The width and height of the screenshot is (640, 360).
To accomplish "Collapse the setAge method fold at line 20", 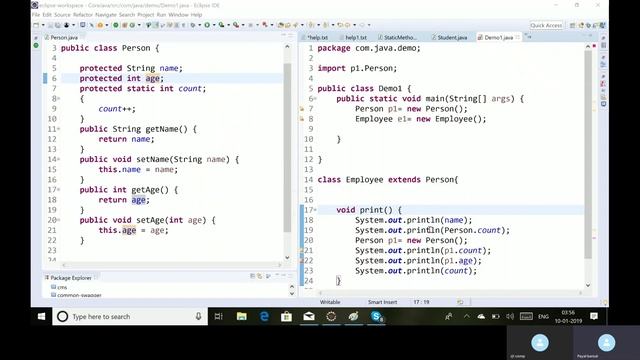I will tap(59, 220).
